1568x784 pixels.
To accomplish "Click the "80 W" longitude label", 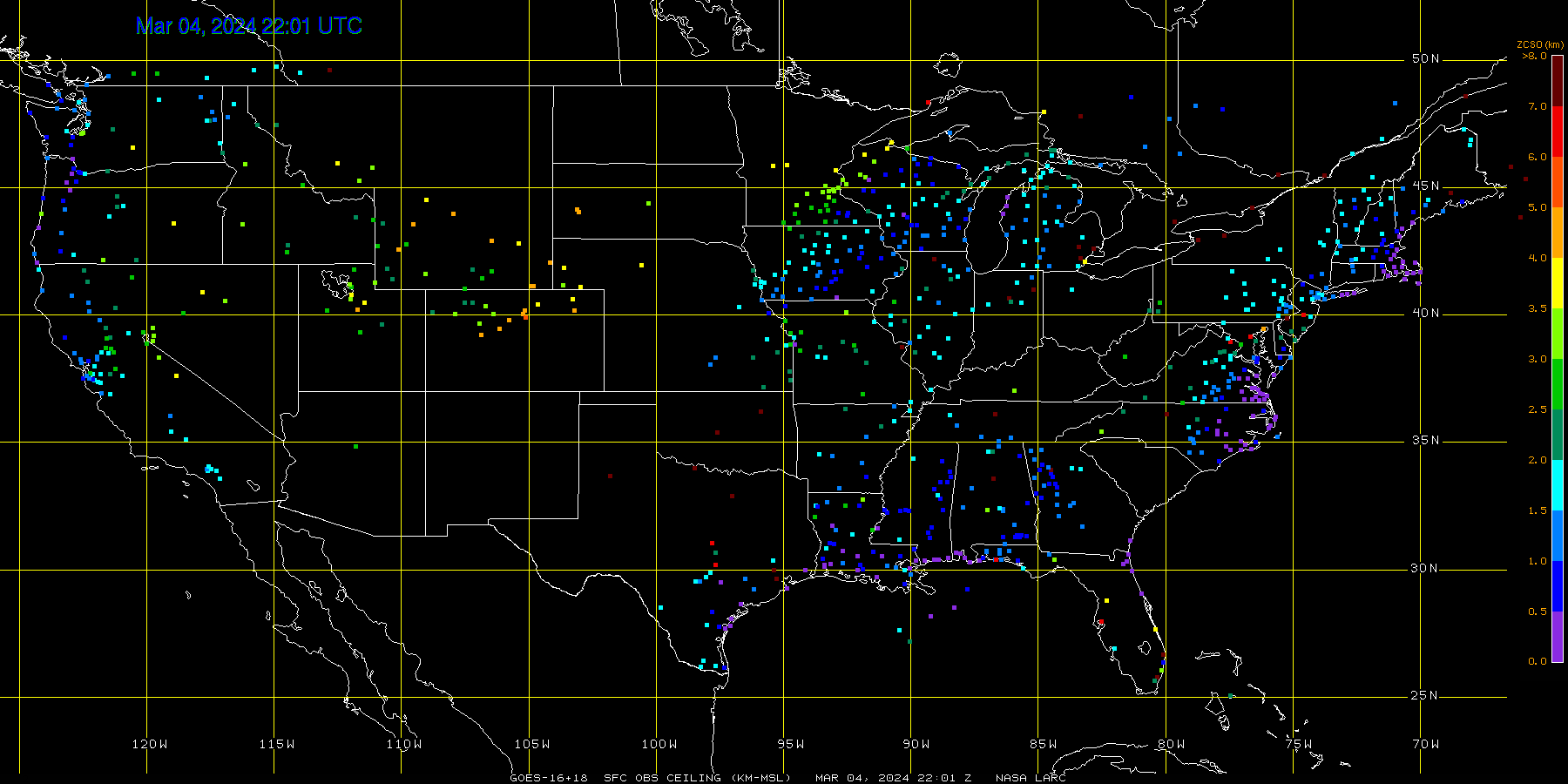I will pyautogui.click(x=1172, y=744).
